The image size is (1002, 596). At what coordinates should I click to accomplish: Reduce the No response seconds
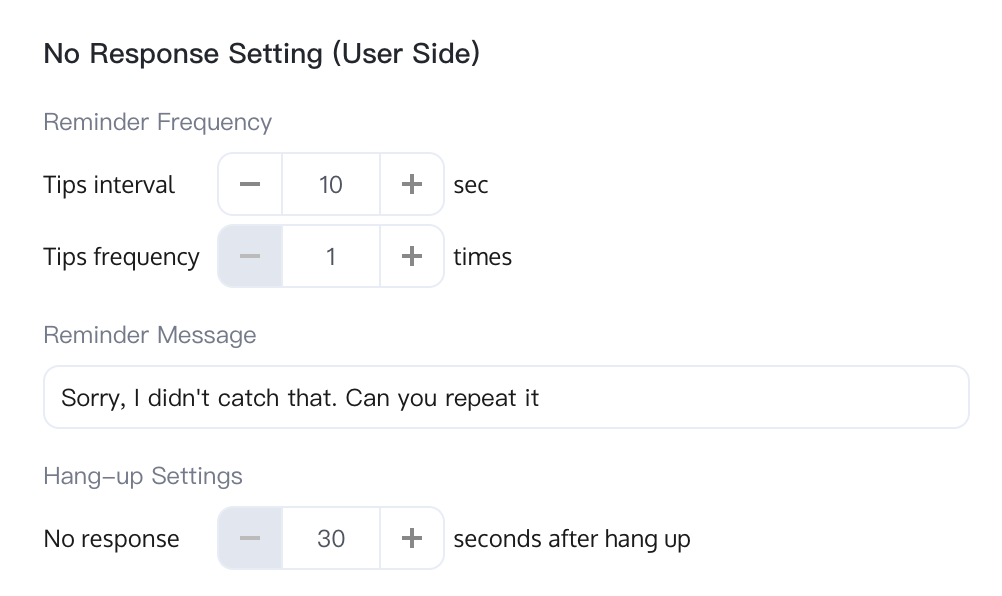pyautogui.click(x=250, y=539)
